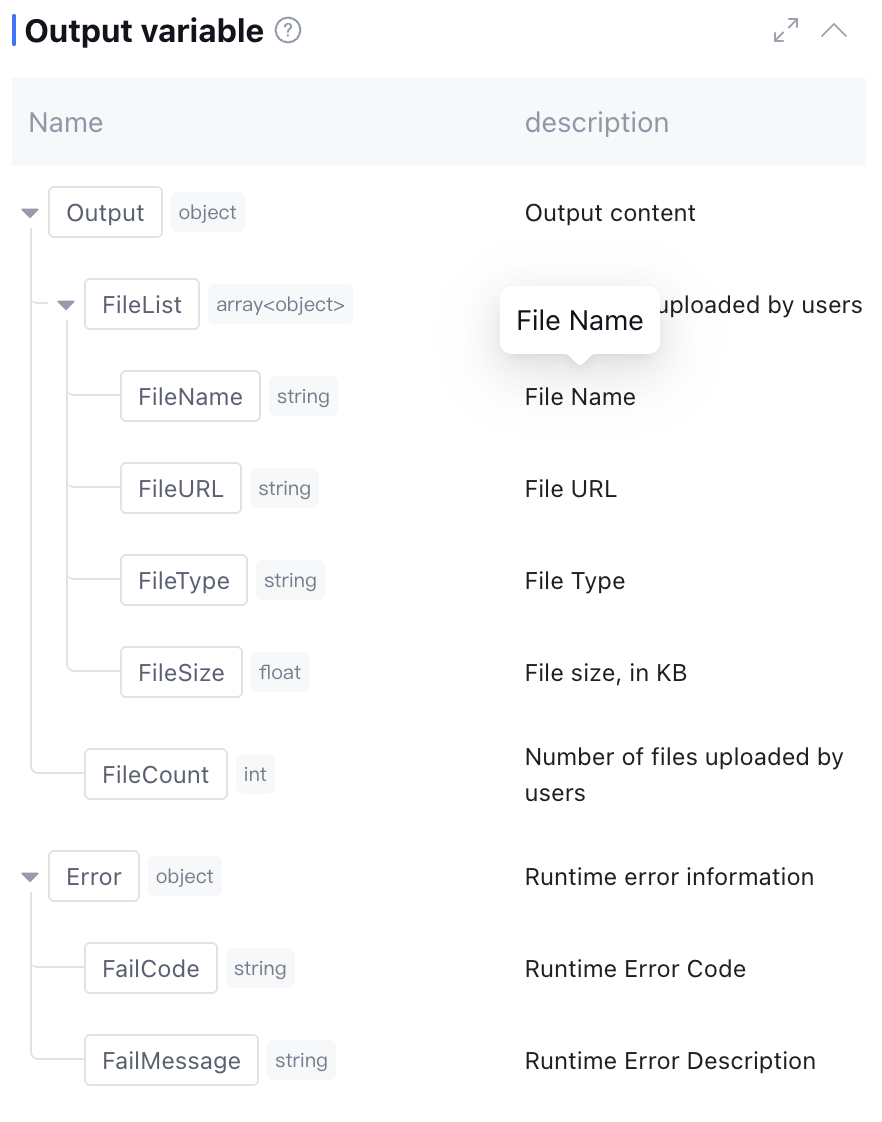Viewport: 882px width, 1122px height.
Task: Collapse the Output variable section
Action: pos(834,31)
